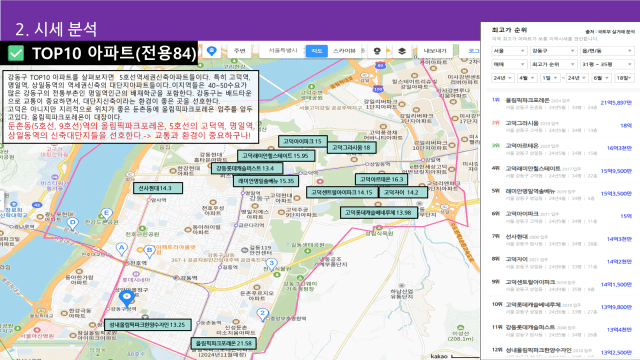Screen dimensions: 640x360
Task: Open the map layers stack icon
Action: coord(402,51)
